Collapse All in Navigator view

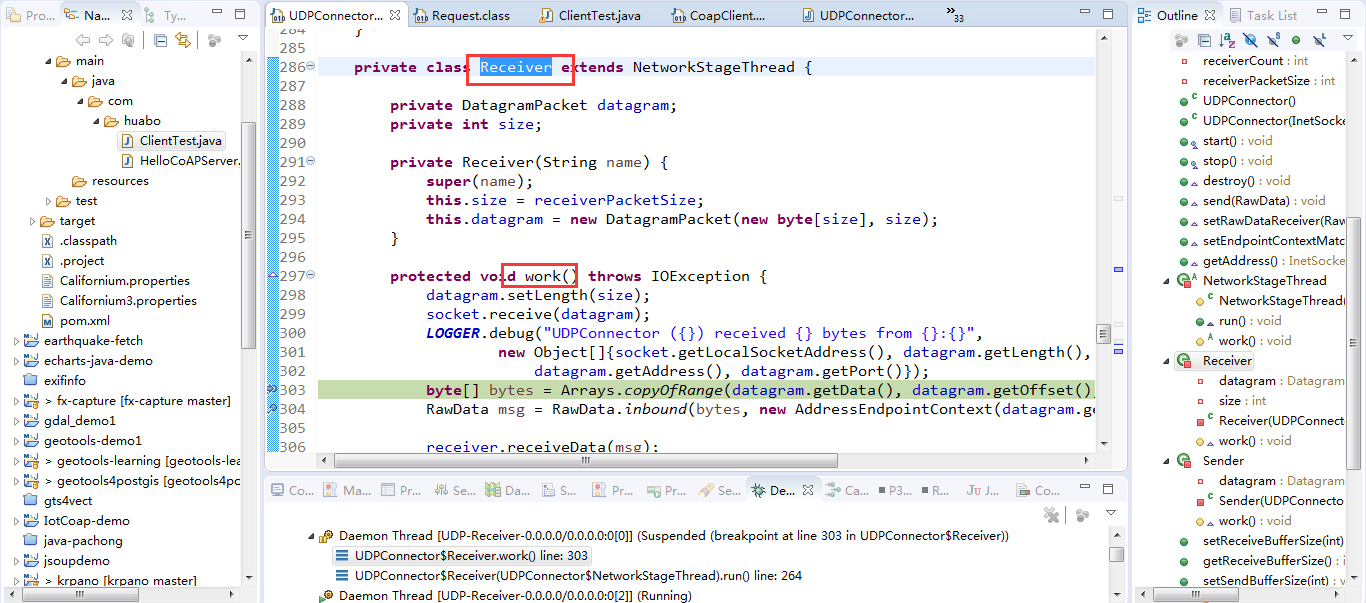(x=160, y=40)
